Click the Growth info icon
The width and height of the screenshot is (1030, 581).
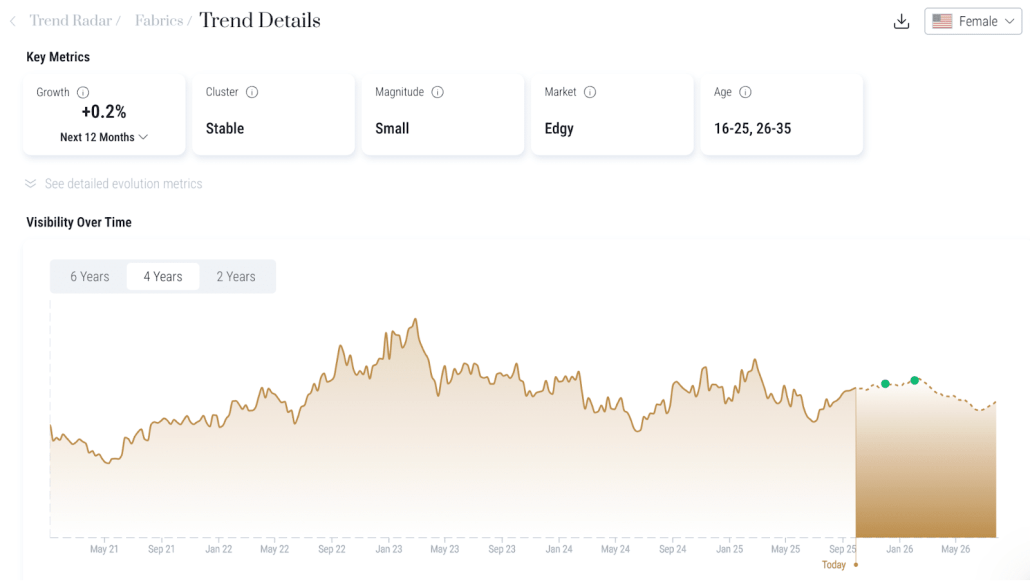[83, 92]
